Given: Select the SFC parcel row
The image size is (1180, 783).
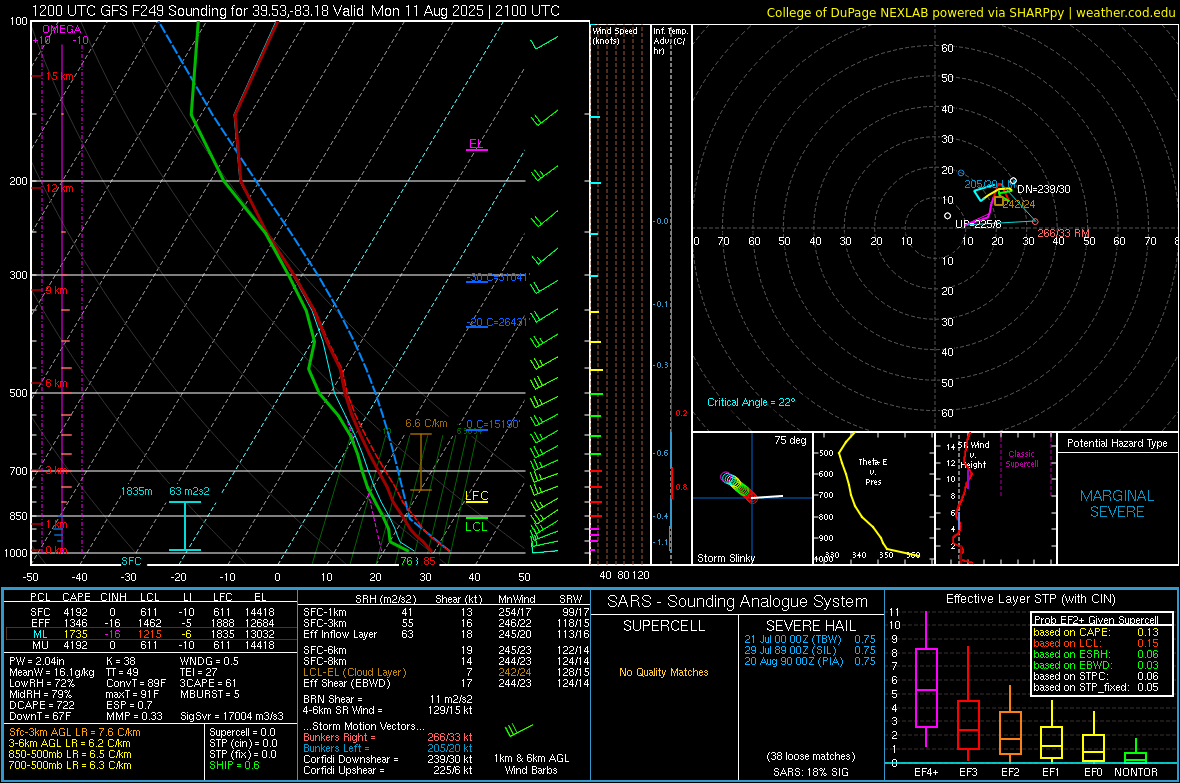Looking at the screenshot, I should (151, 612).
